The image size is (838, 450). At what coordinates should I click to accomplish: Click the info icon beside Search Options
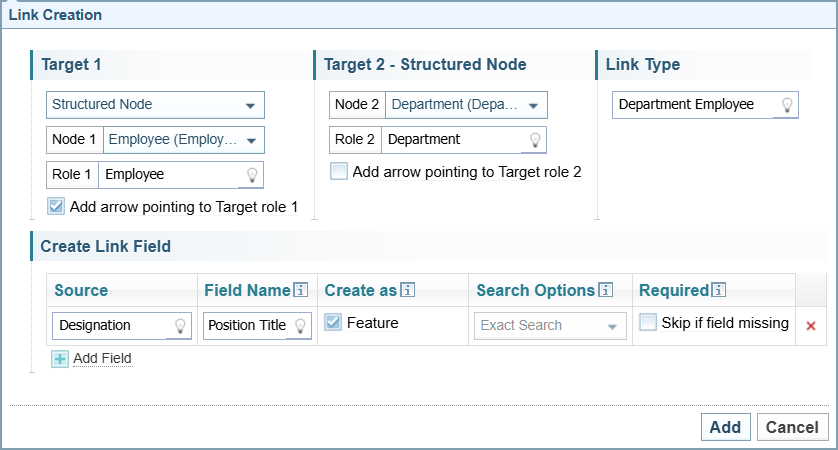(606, 291)
